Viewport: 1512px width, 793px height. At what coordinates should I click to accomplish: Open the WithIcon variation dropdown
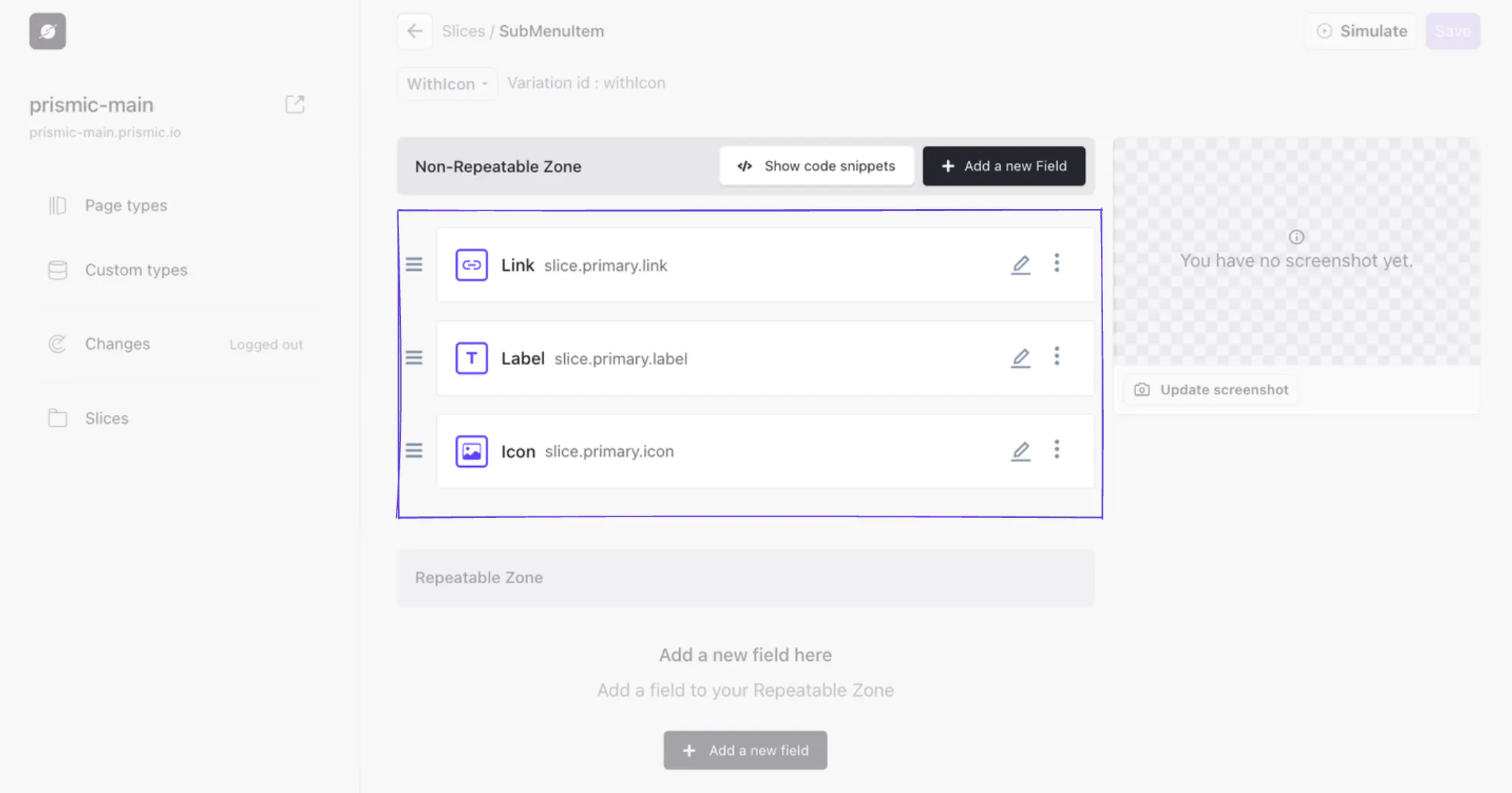[x=447, y=84]
